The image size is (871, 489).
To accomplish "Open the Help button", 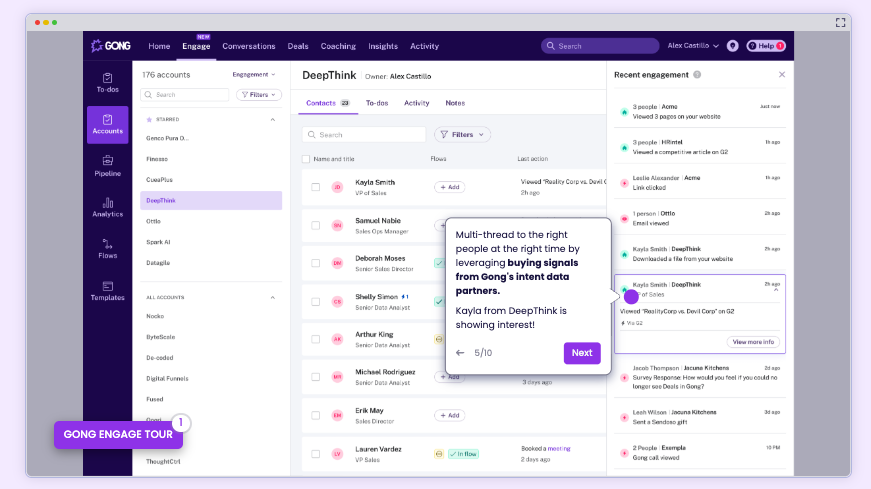I will click(x=765, y=46).
